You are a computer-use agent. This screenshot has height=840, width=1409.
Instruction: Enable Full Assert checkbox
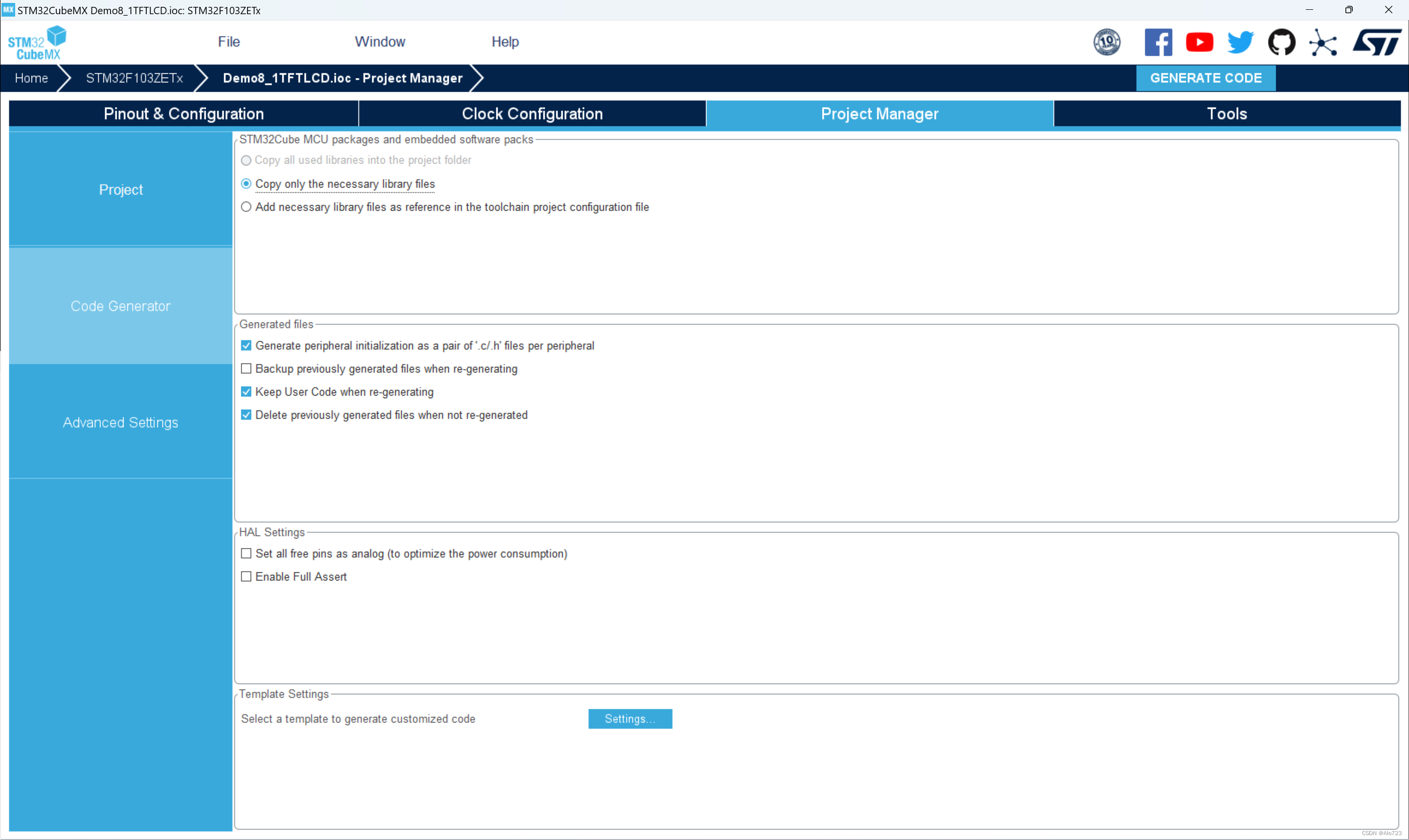pyautogui.click(x=246, y=577)
